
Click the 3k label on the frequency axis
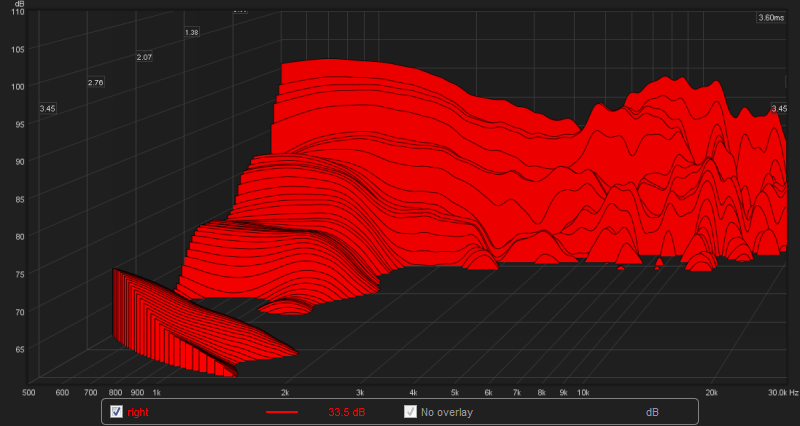pyautogui.click(x=360, y=393)
